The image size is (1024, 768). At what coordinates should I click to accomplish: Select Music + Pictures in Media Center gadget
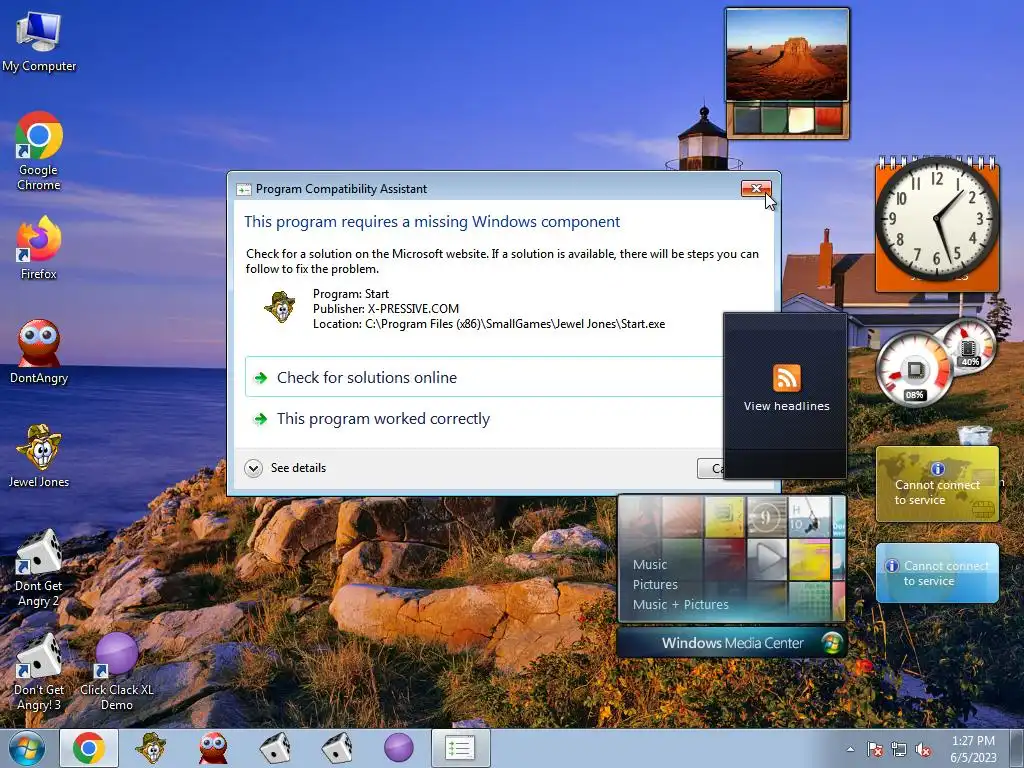[680, 604]
